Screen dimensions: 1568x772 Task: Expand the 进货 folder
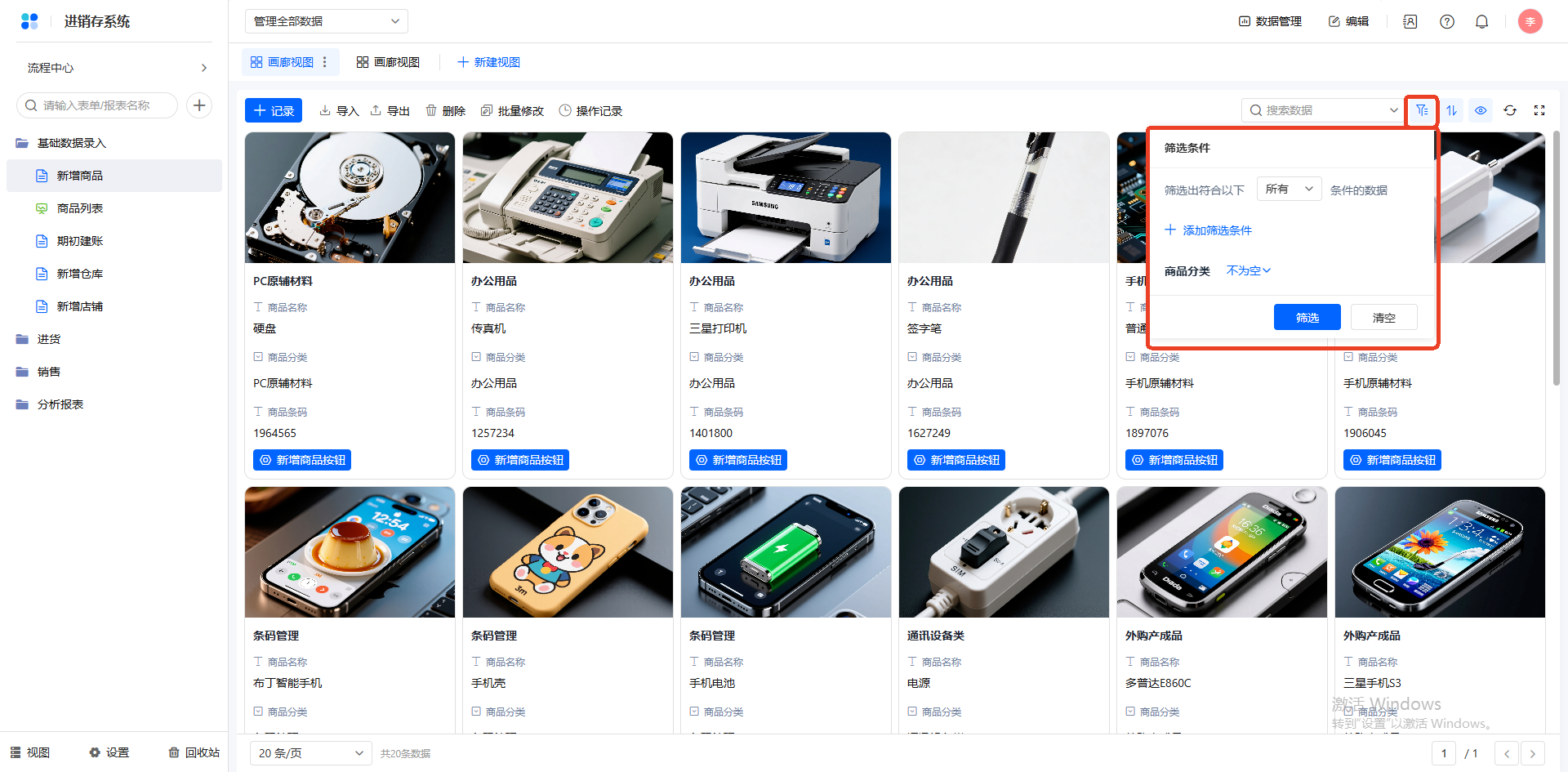tap(49, 339)
